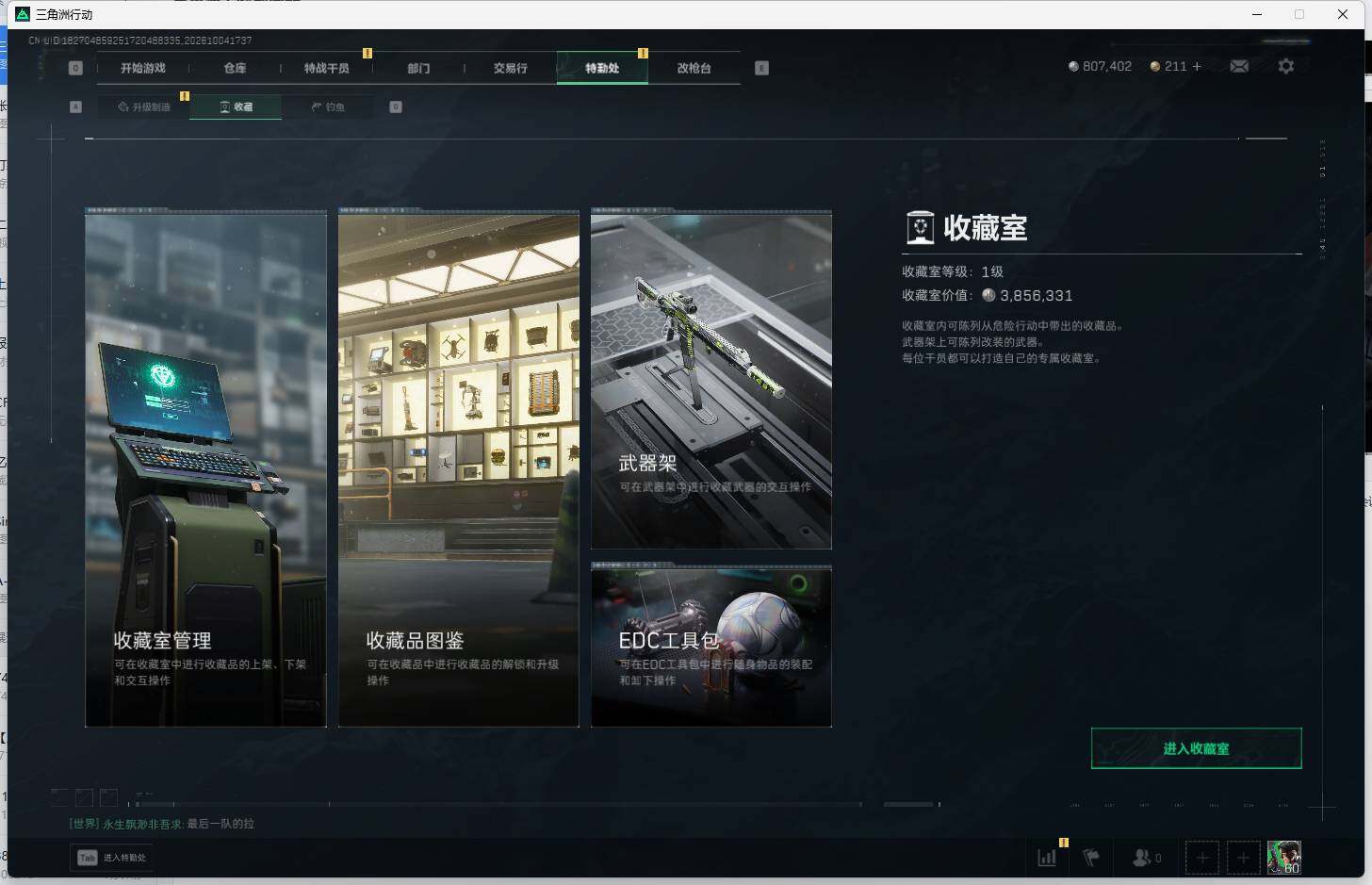
Task: Click the D key hint icon
Action: click(x=396, y=107)
